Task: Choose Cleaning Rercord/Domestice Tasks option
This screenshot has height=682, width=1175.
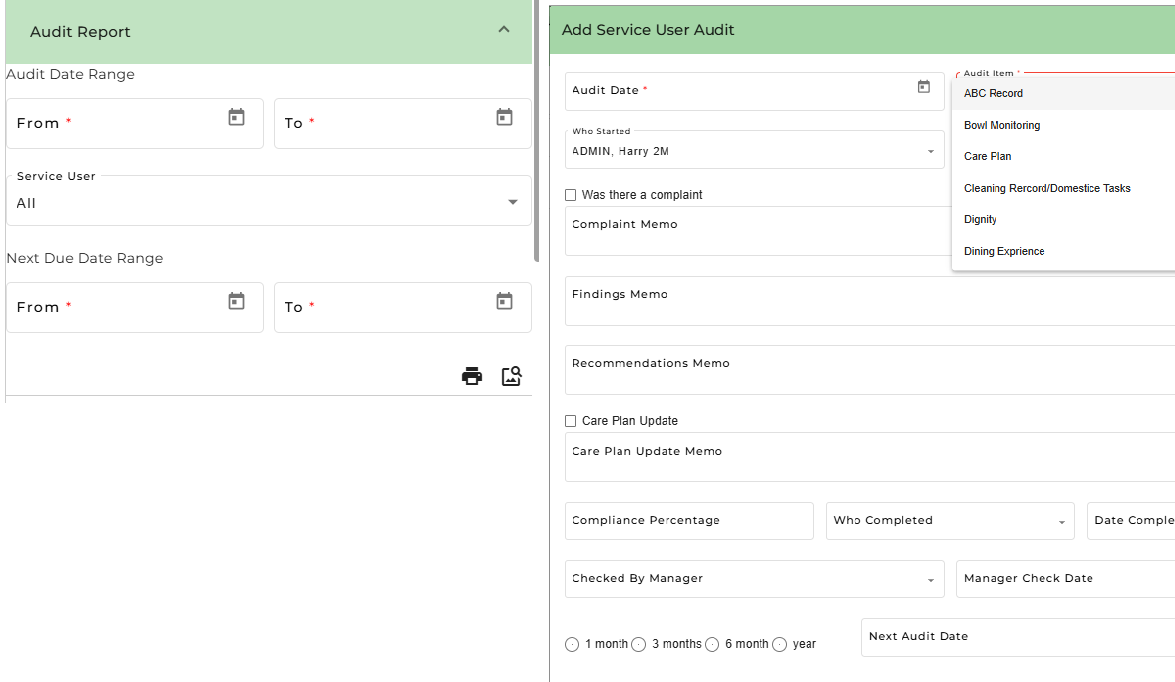Action: point(1063,188)
